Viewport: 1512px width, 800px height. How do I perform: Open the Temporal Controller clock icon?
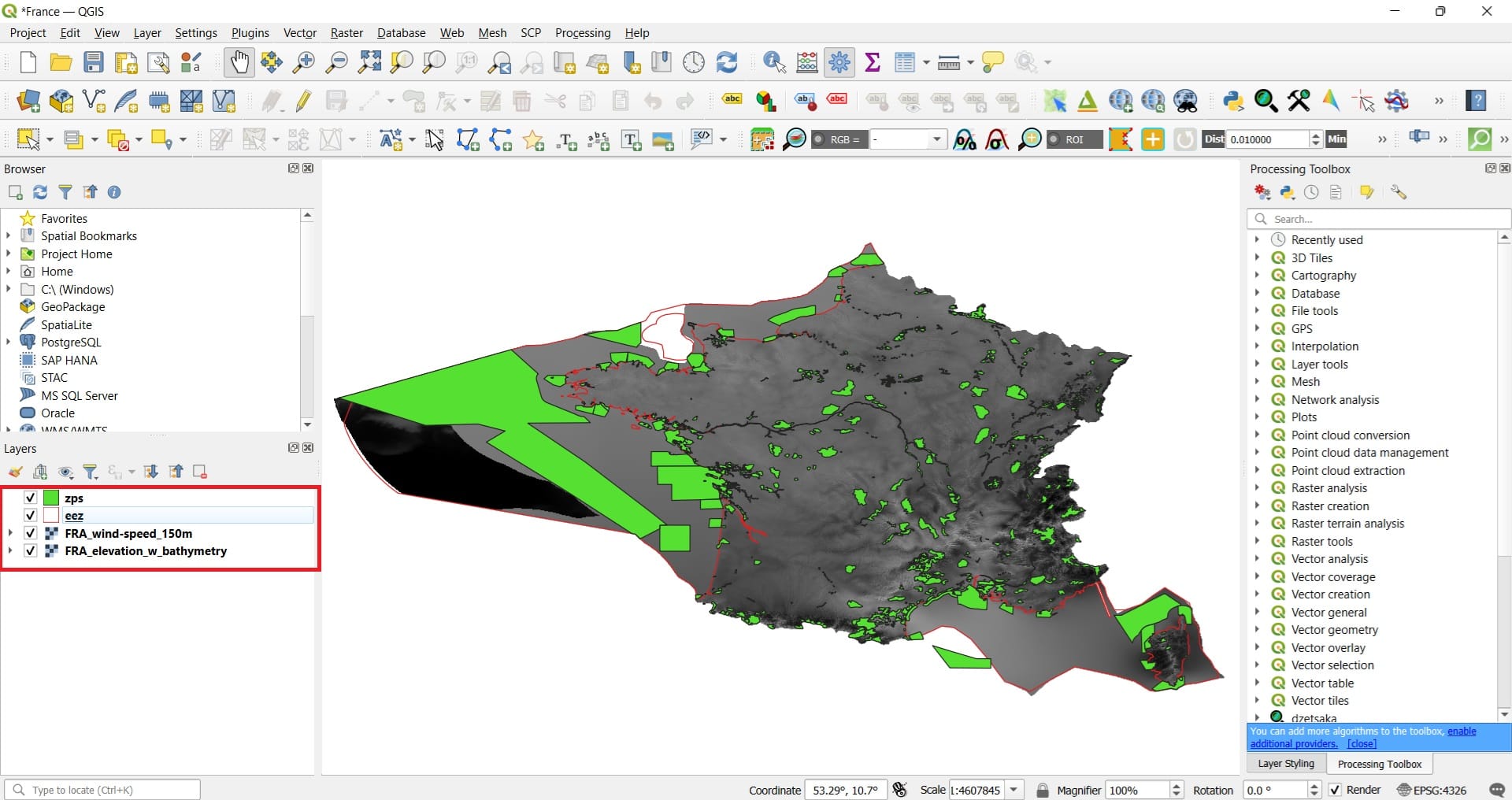coord(694,62)
